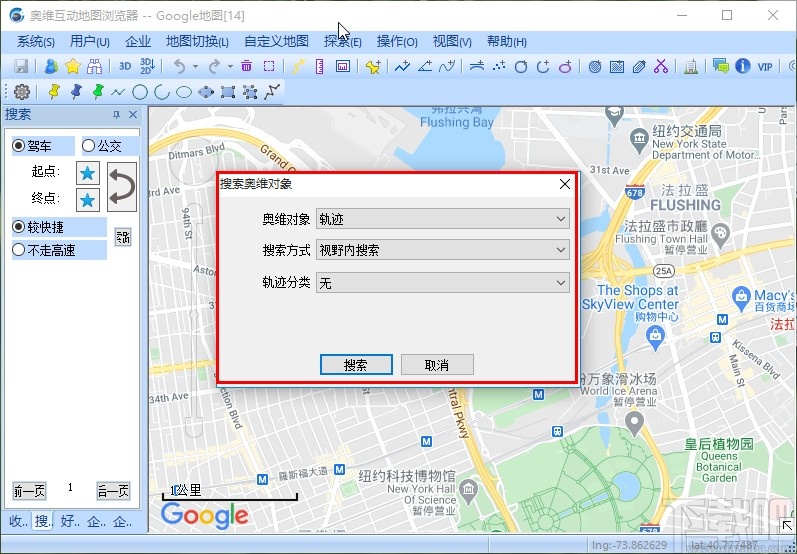Open the 搜索方式 dropdown showing 视野内搜索
Image resolution: width=797 pixels, height=554 pixels.
(x=442, y=250)
